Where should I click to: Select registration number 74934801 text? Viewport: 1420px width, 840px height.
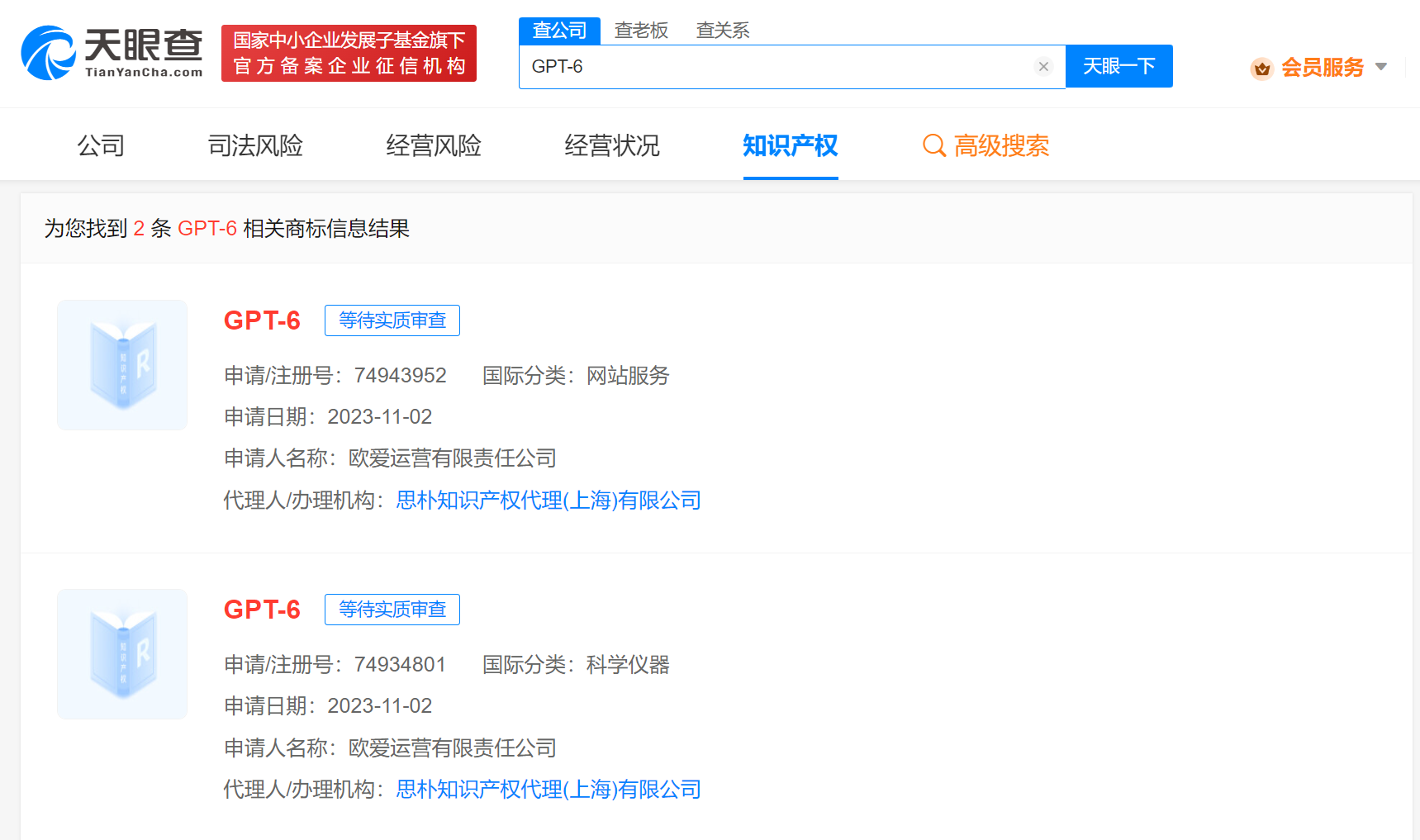tap(401, 665)
